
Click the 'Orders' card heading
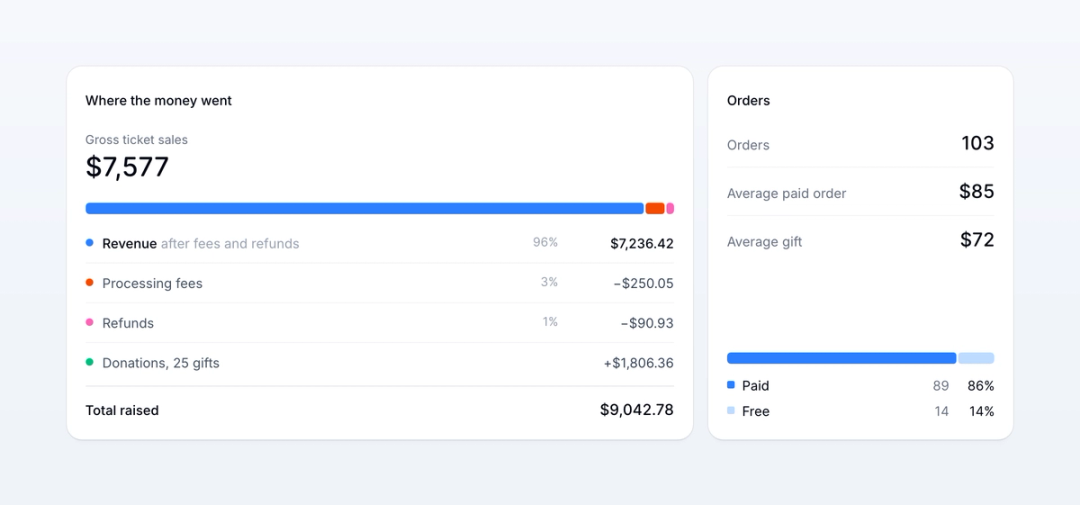click(x=749, y=101)
